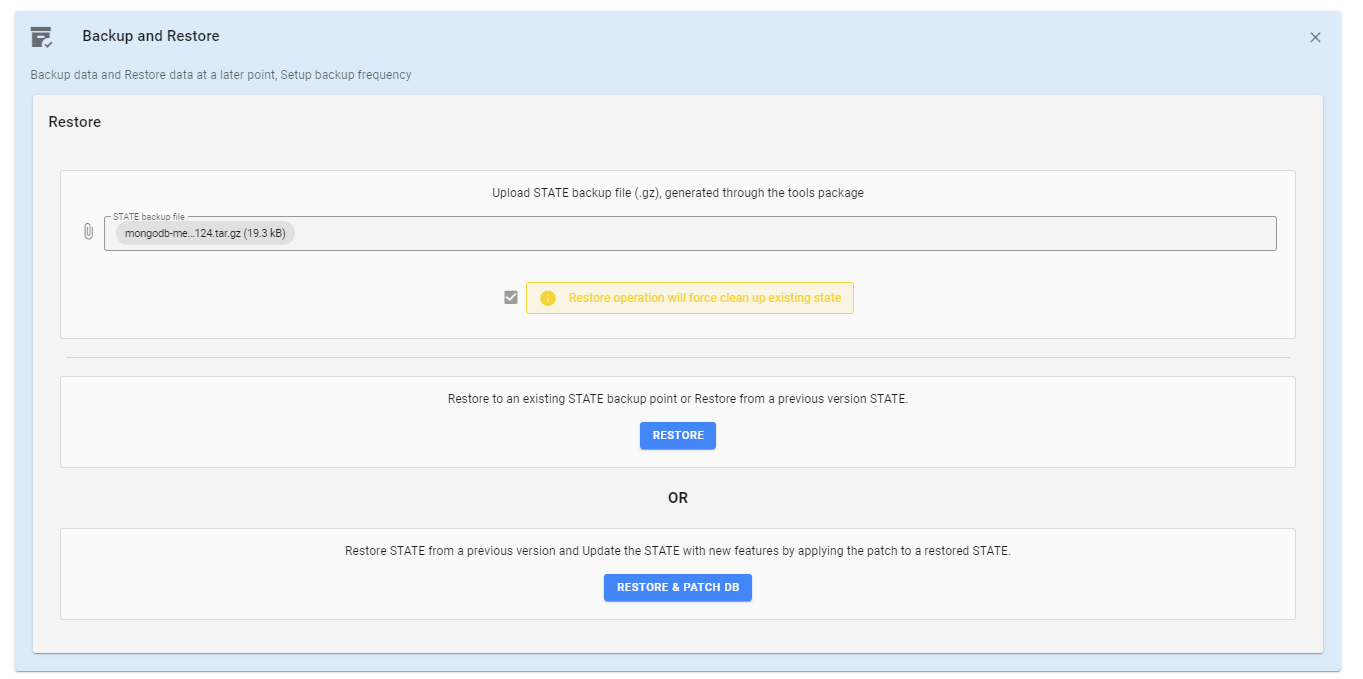The image size is (1363, 679).
Task: Close the Backup and Restore dialog
Action: click(1315, 37)
